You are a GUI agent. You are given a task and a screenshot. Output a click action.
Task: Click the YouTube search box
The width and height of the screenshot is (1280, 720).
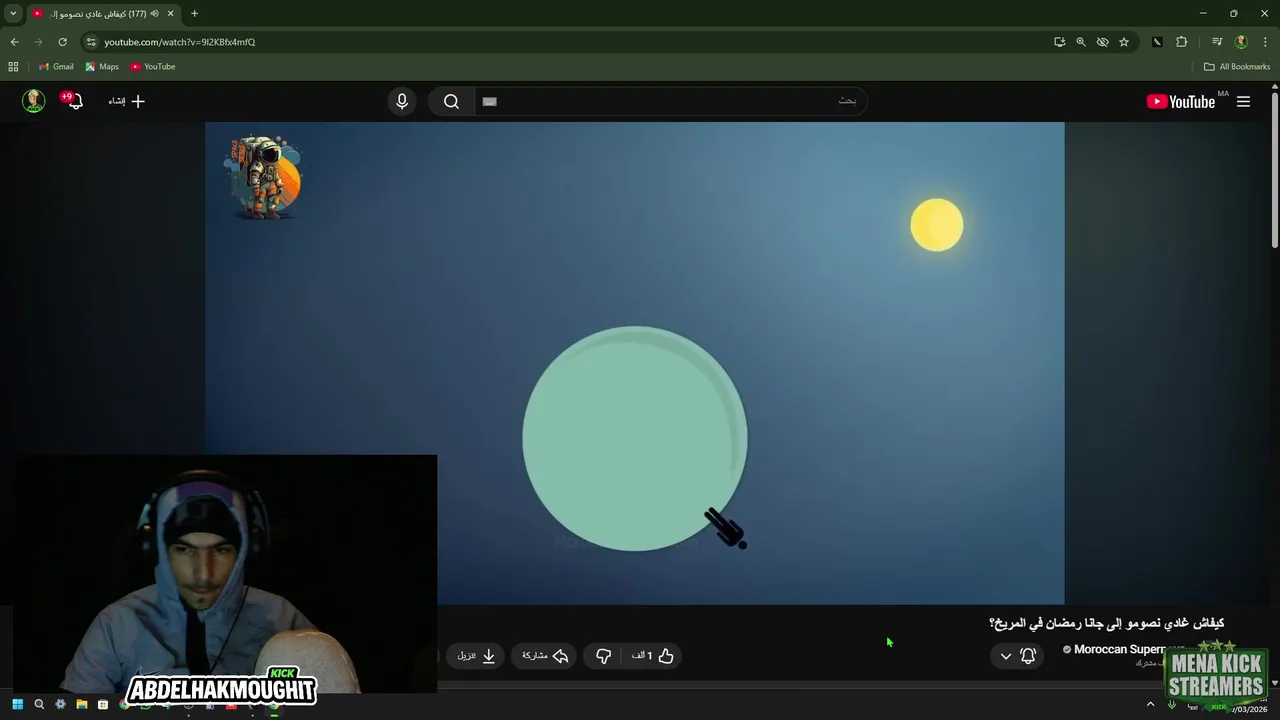670,101
